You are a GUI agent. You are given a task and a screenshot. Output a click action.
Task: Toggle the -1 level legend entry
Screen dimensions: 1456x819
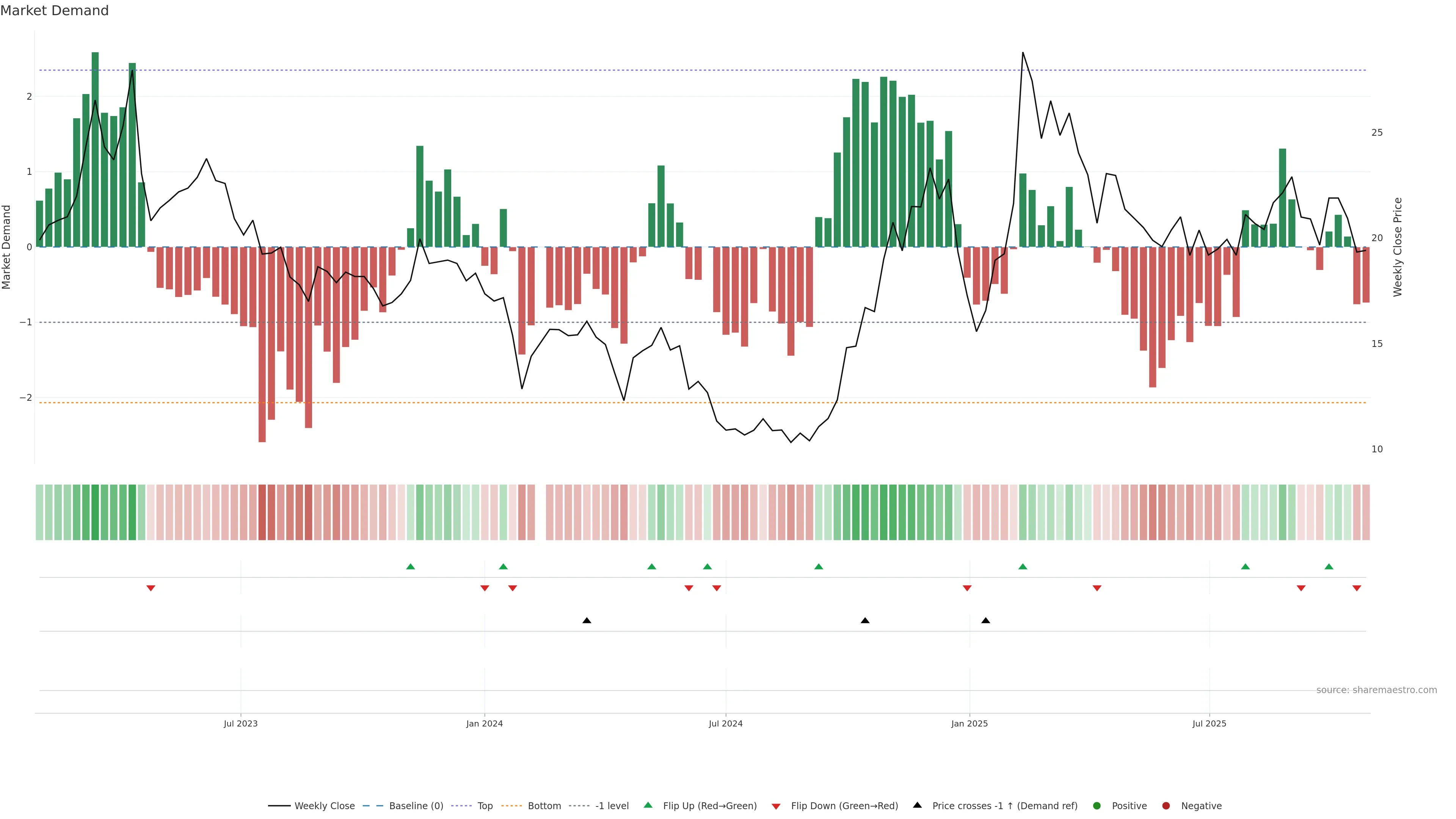coord(612,806)
